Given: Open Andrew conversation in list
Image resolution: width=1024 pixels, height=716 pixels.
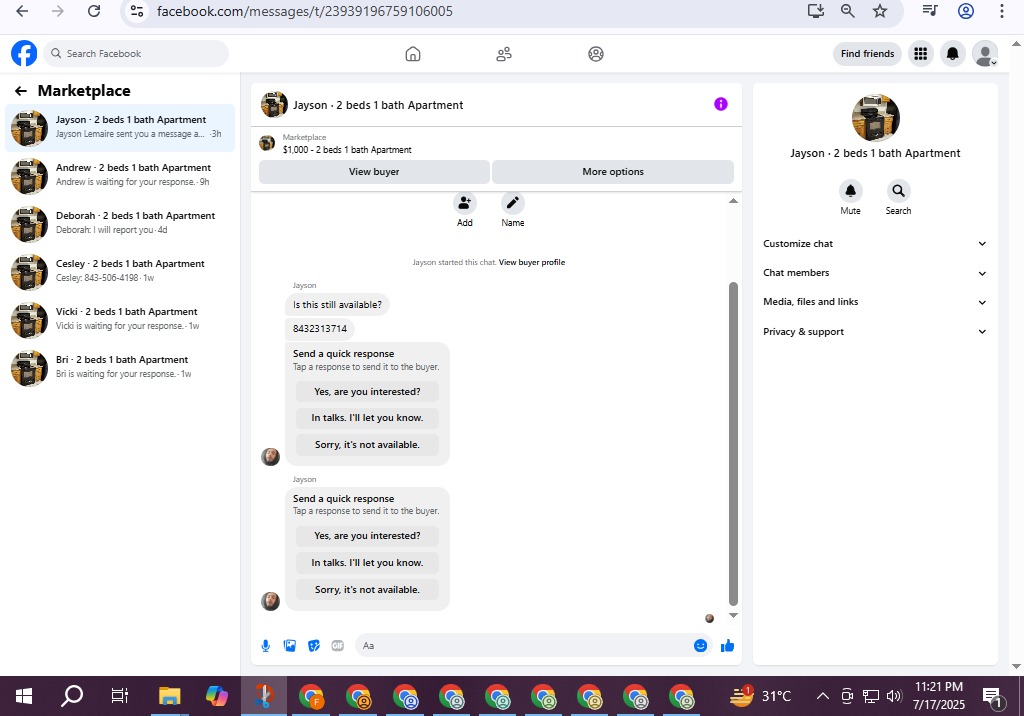Looking at the screenshot, I should 120,175.
